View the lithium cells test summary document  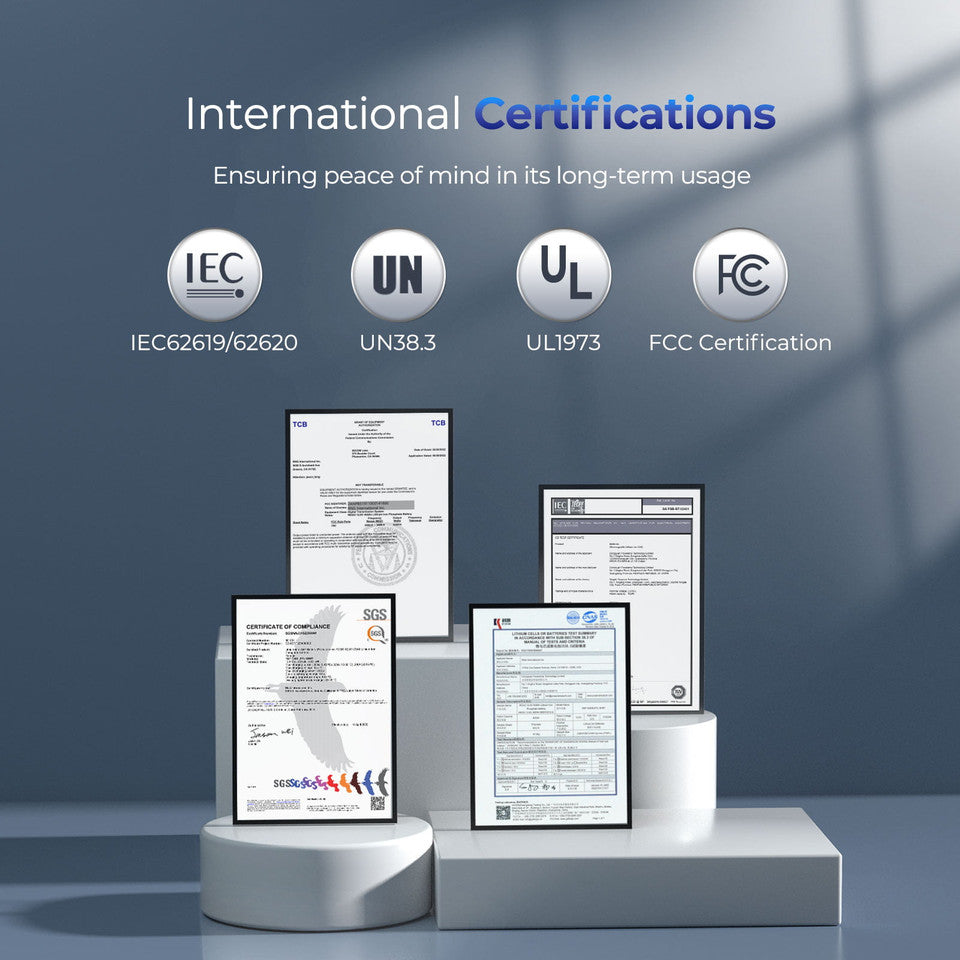click(550, 716)
